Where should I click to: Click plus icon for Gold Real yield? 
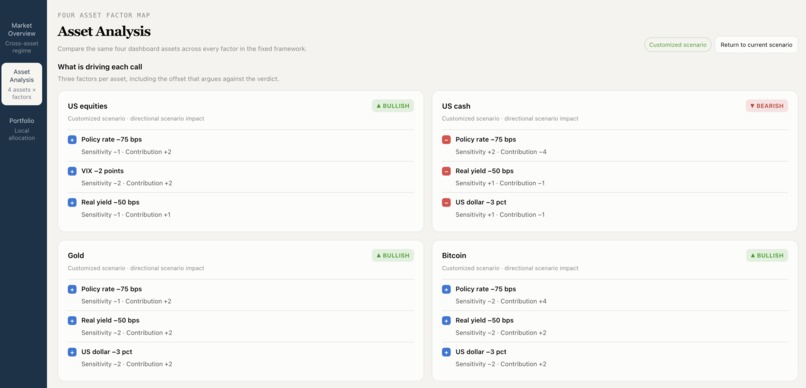72,321
